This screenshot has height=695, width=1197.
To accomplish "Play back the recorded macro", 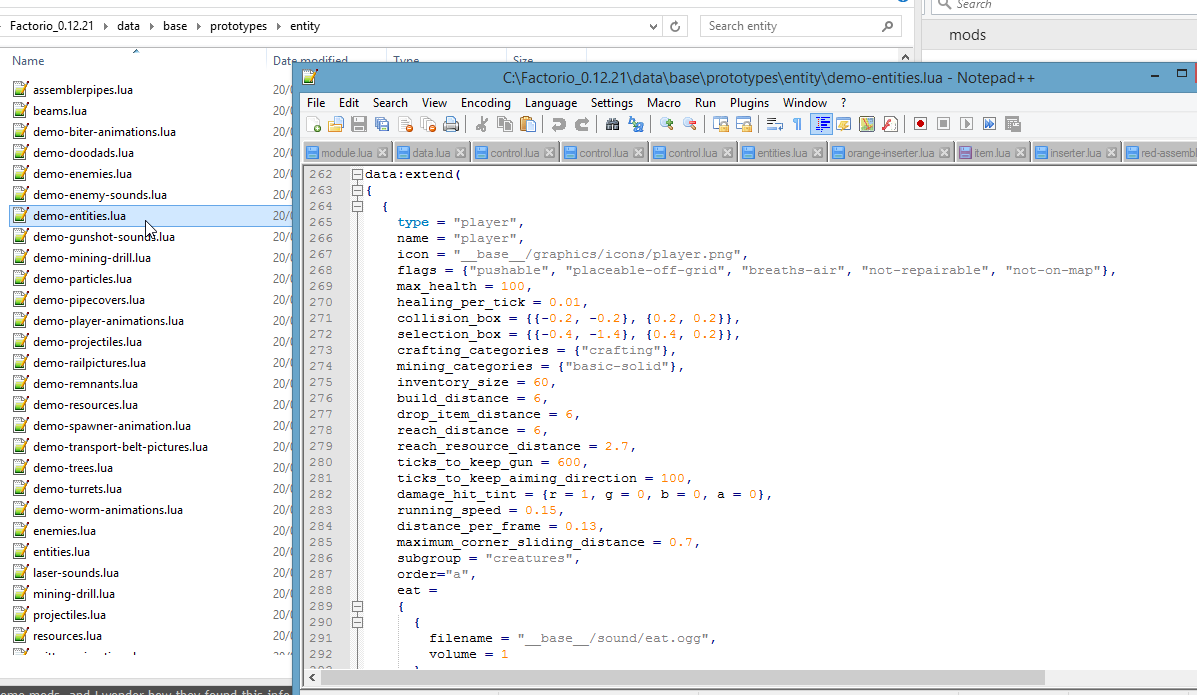I will 966,124.
